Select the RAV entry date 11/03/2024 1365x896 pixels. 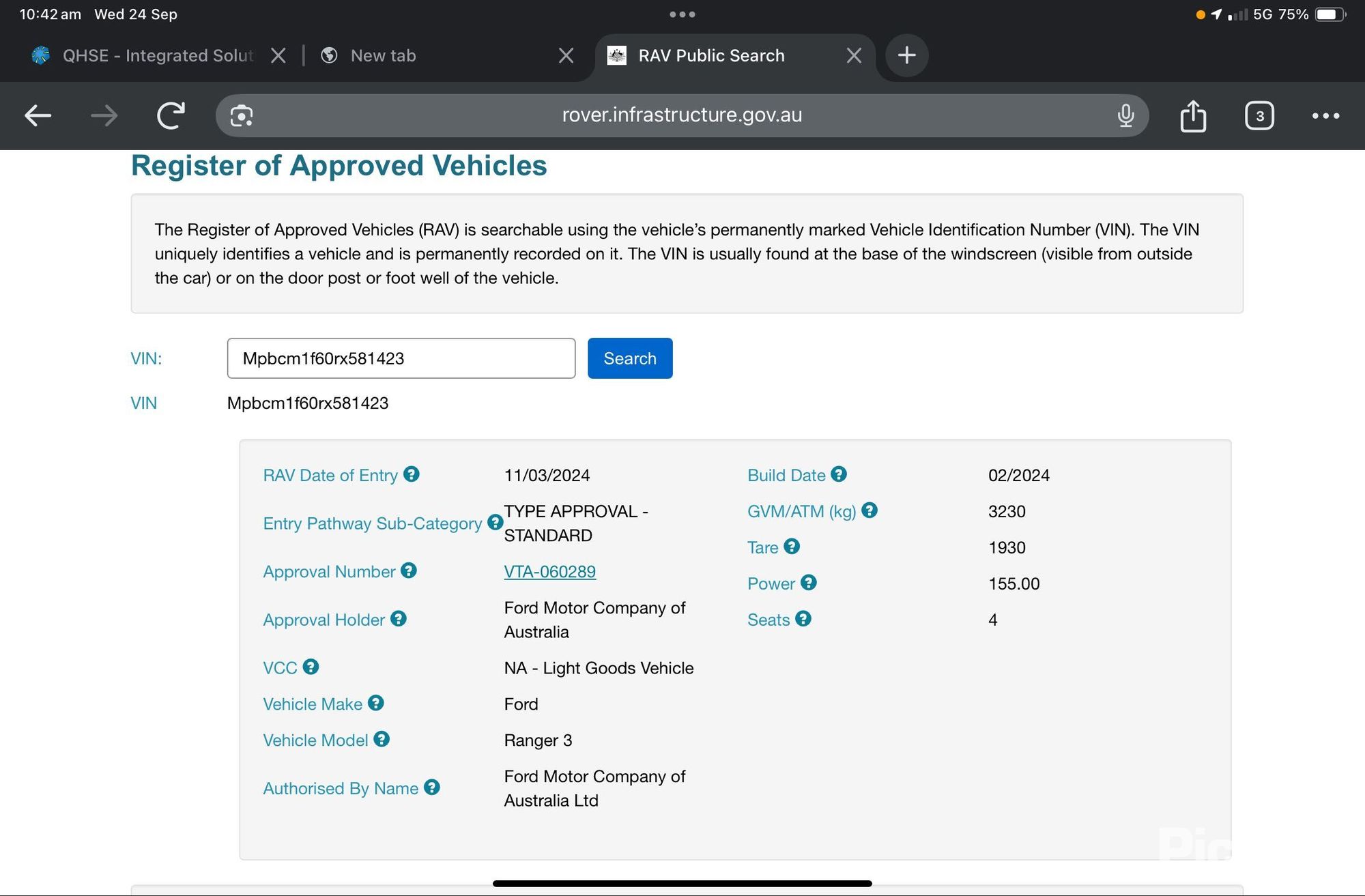[x=547, y=475]
